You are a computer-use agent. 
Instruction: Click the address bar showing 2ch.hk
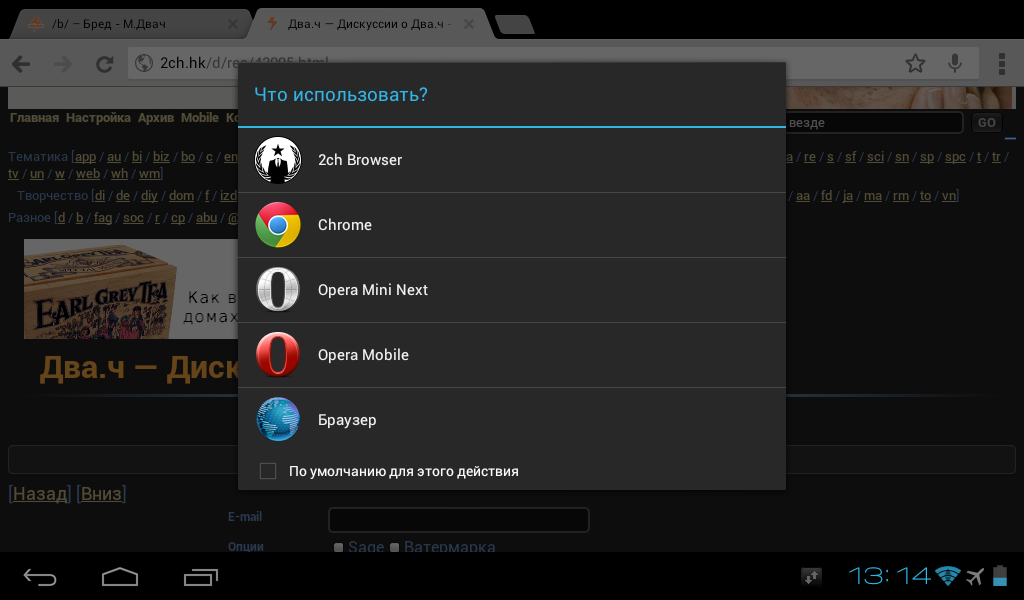[552, 63]
